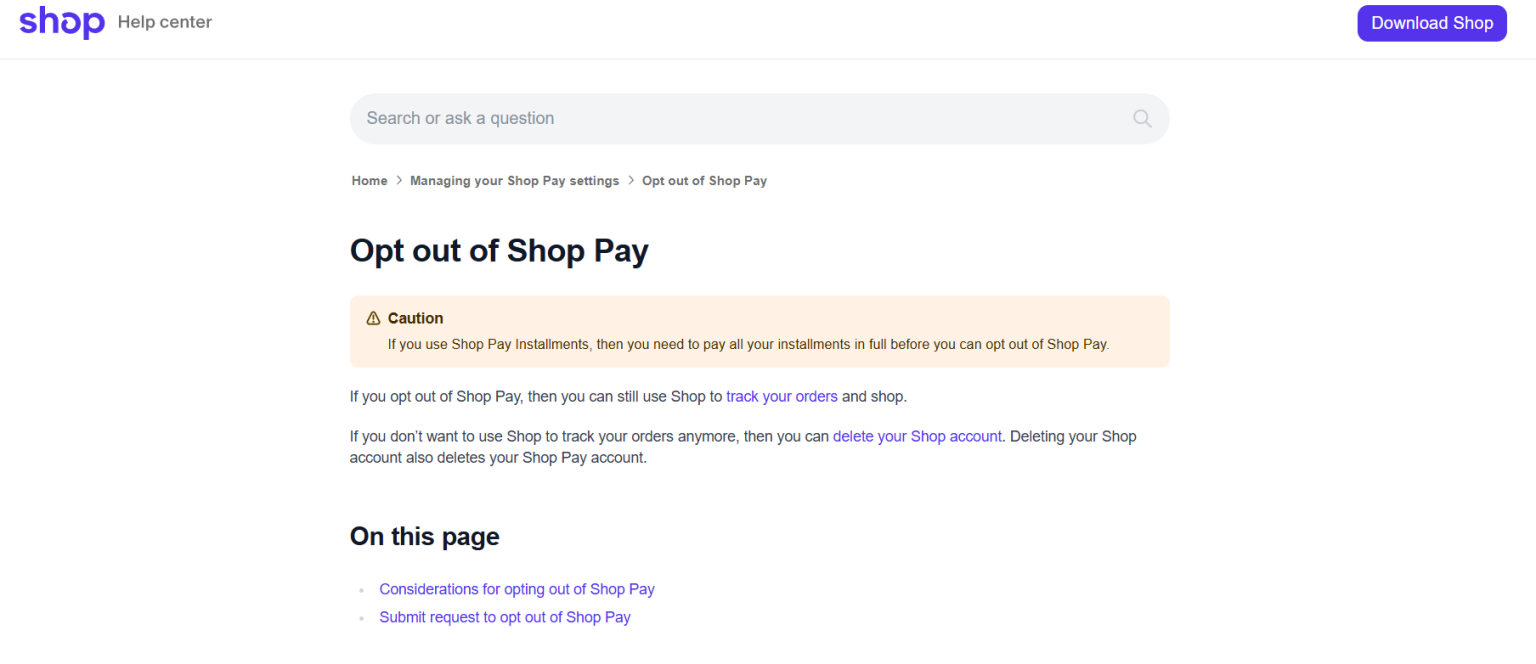Click the On this page heading
Screen dimensions: 1536x664
tap(424, 536)
